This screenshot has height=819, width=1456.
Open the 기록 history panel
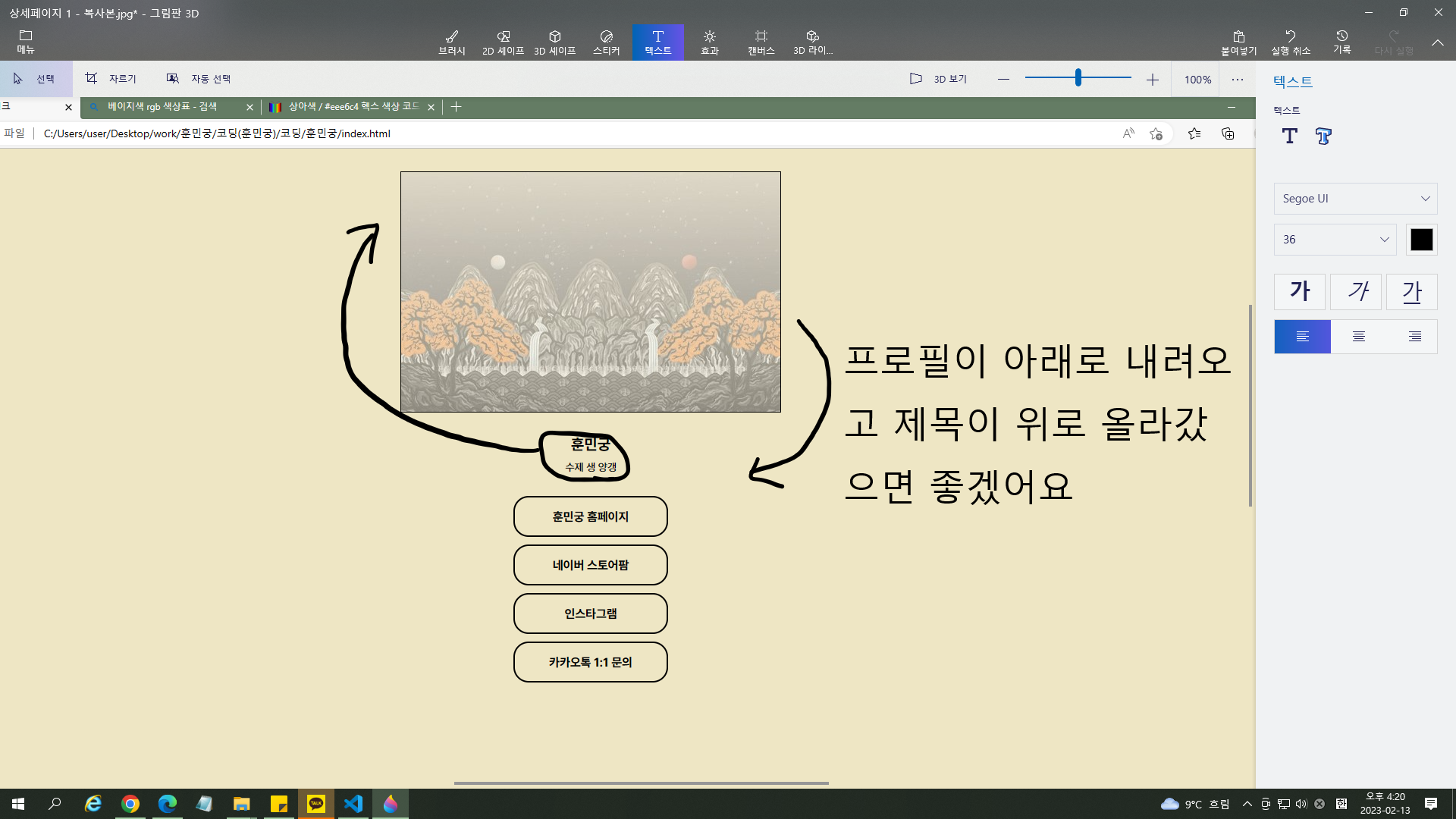tap(1342, 42)
